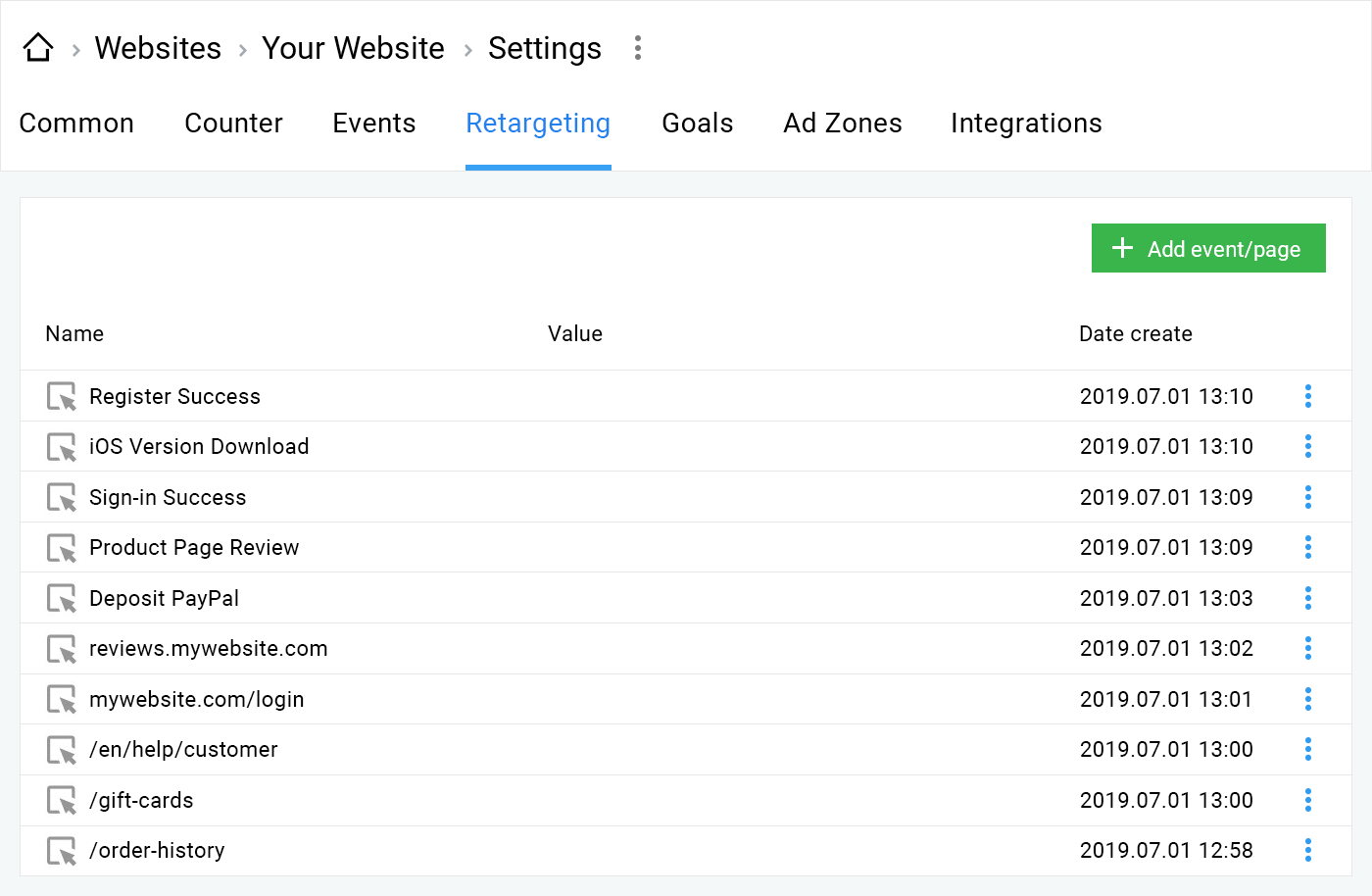Click the cursor icon beside Deposit PayPal

coord(61,598)
